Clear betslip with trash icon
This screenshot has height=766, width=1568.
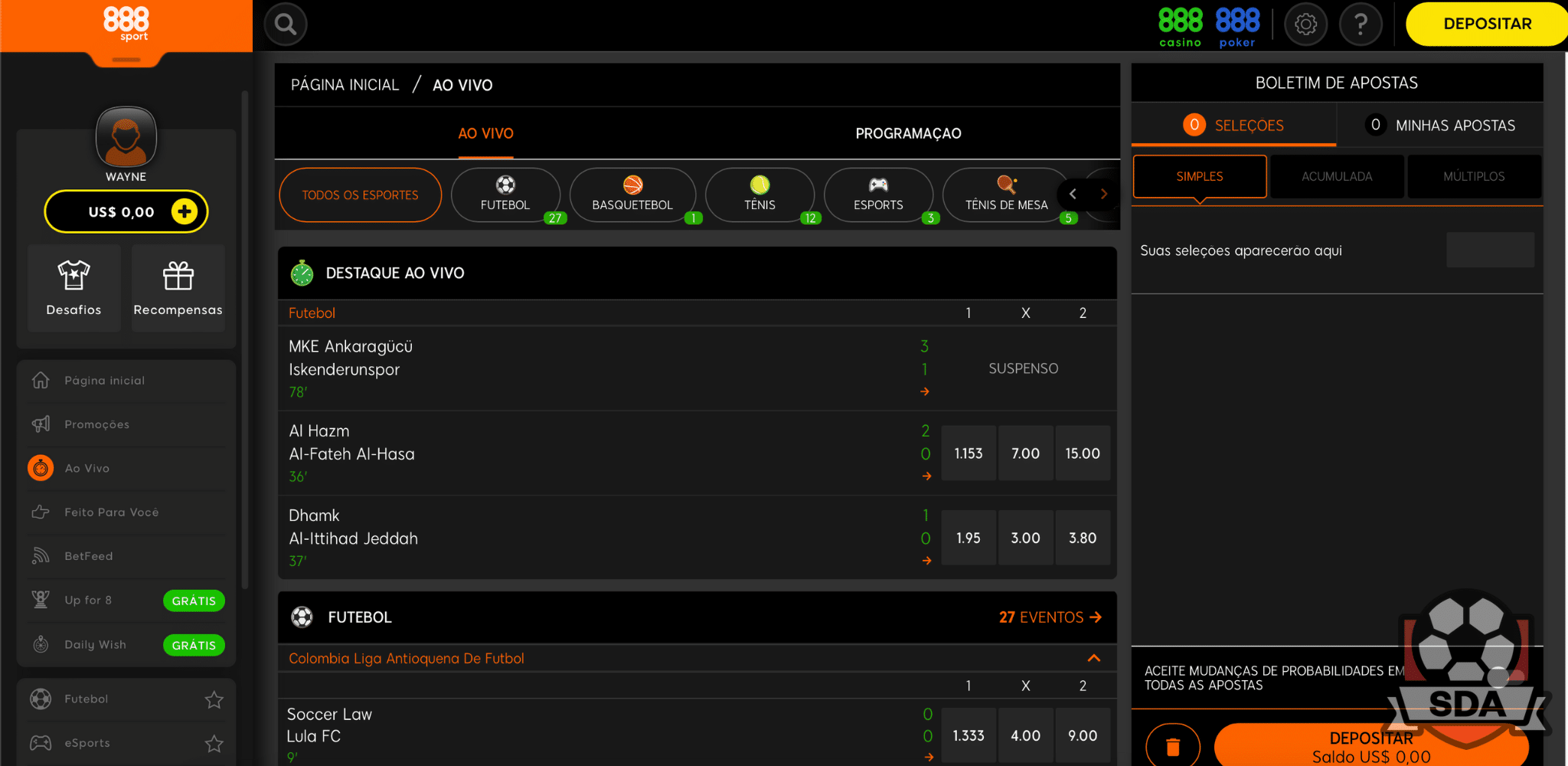tap(1172, 745)
